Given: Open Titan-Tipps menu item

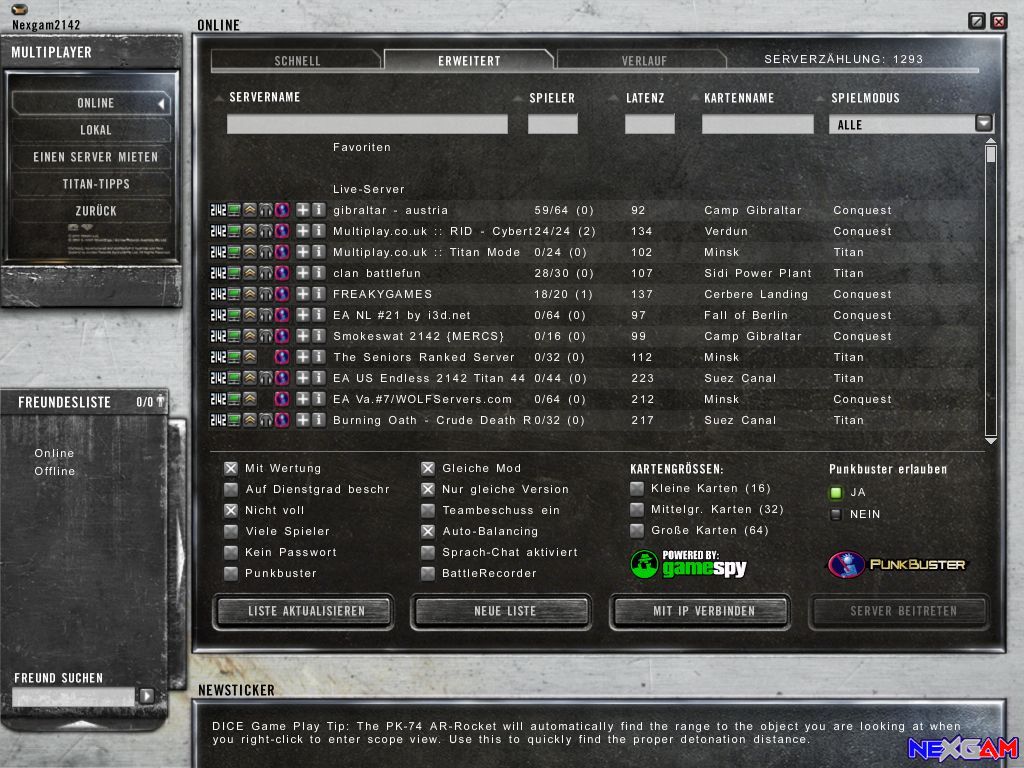Looking at the screenshot, I should 95,184.
